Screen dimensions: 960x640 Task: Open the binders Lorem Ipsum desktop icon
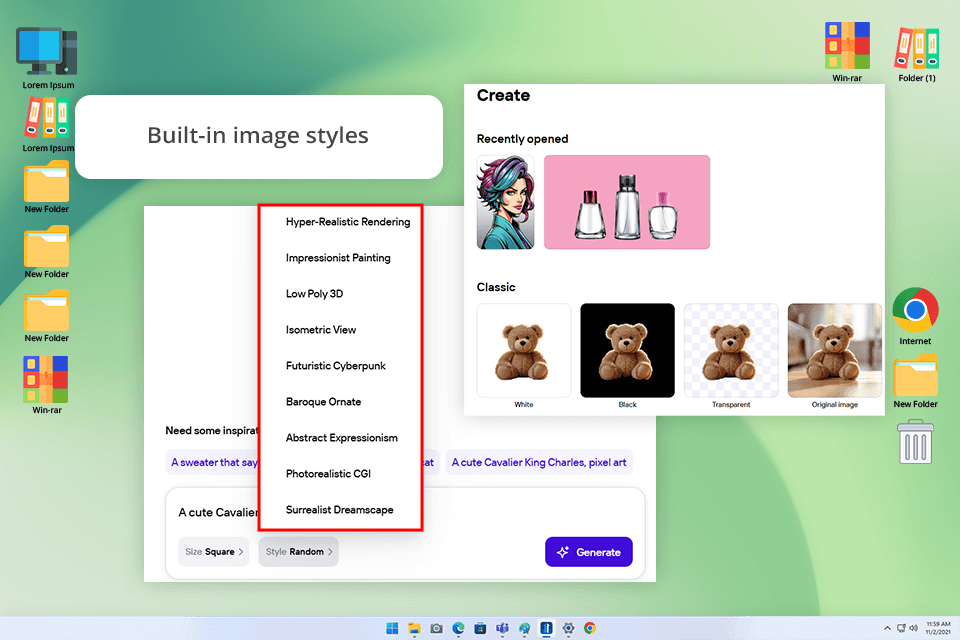[x=48, y=125]
